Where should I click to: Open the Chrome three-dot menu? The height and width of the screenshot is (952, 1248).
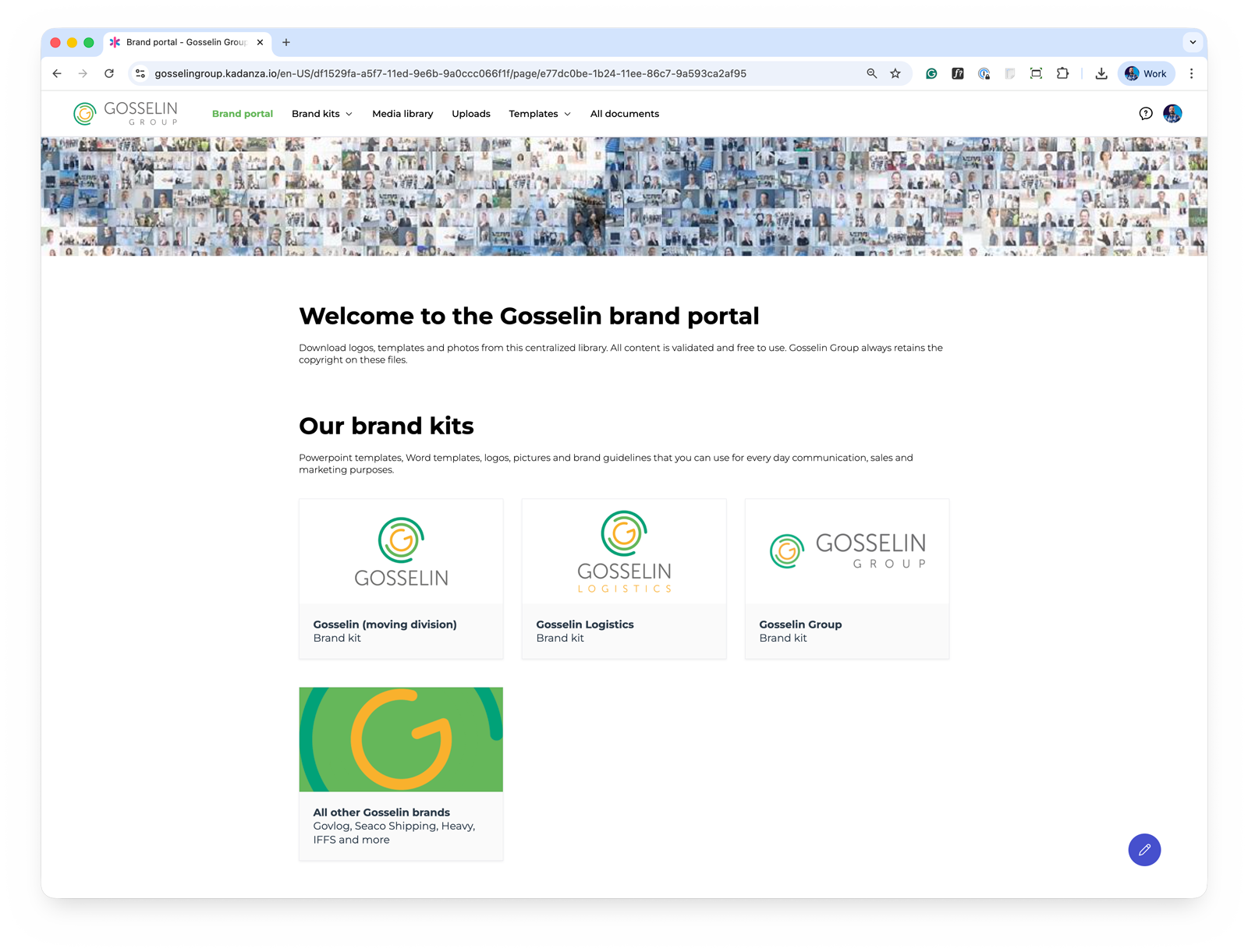coord(1191,73)
